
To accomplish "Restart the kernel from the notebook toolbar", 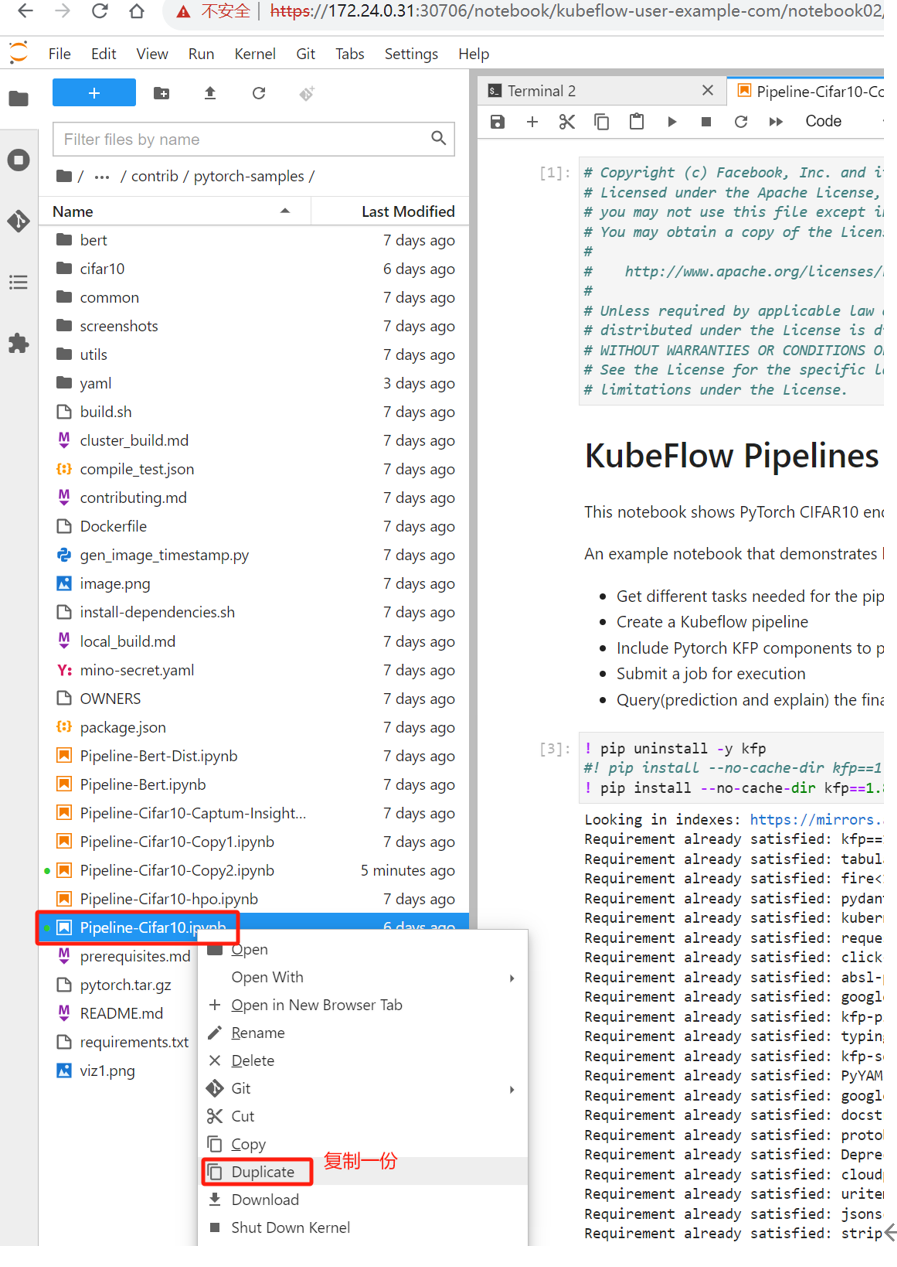I will click(x=741, y=122).
